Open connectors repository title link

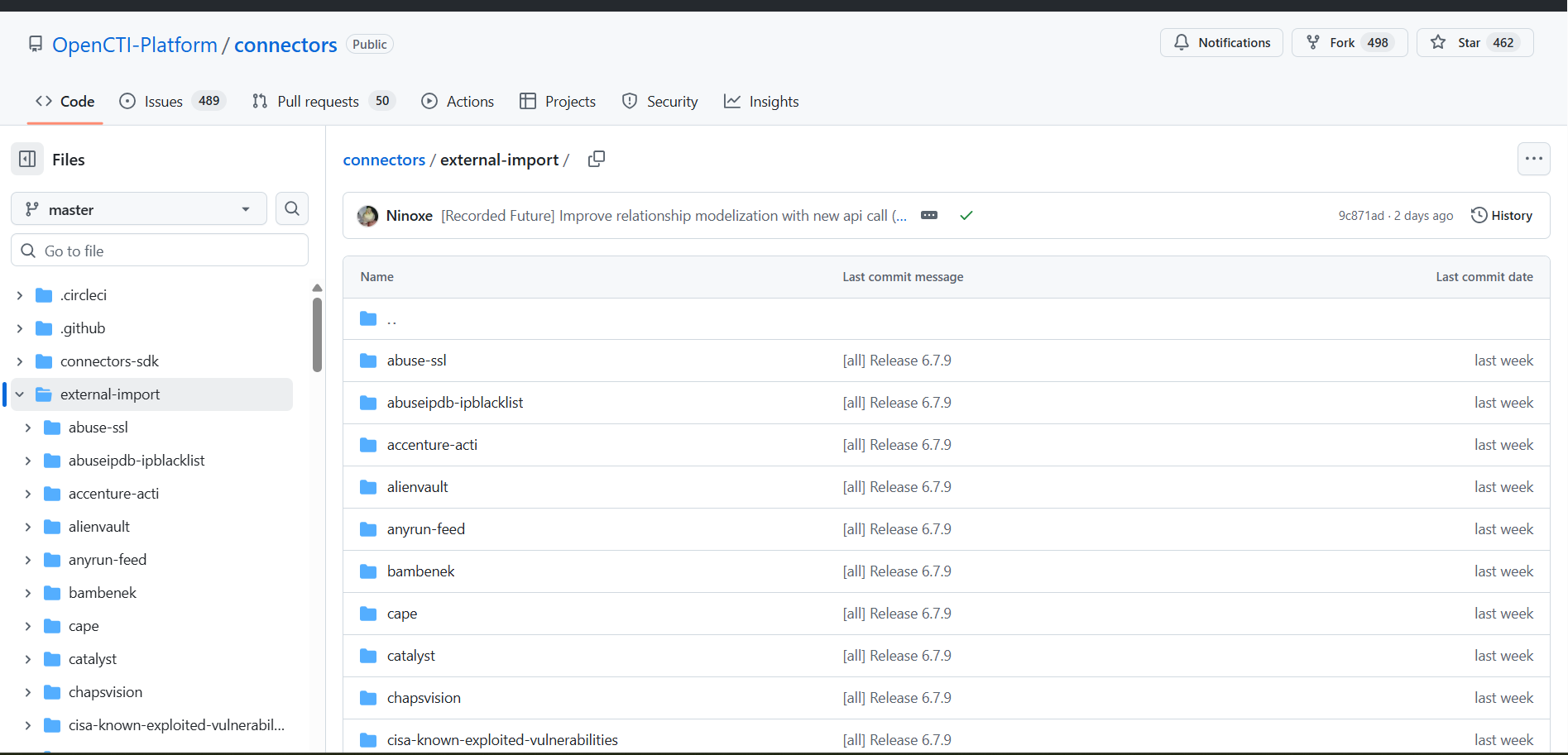click(x=285, y=45)
